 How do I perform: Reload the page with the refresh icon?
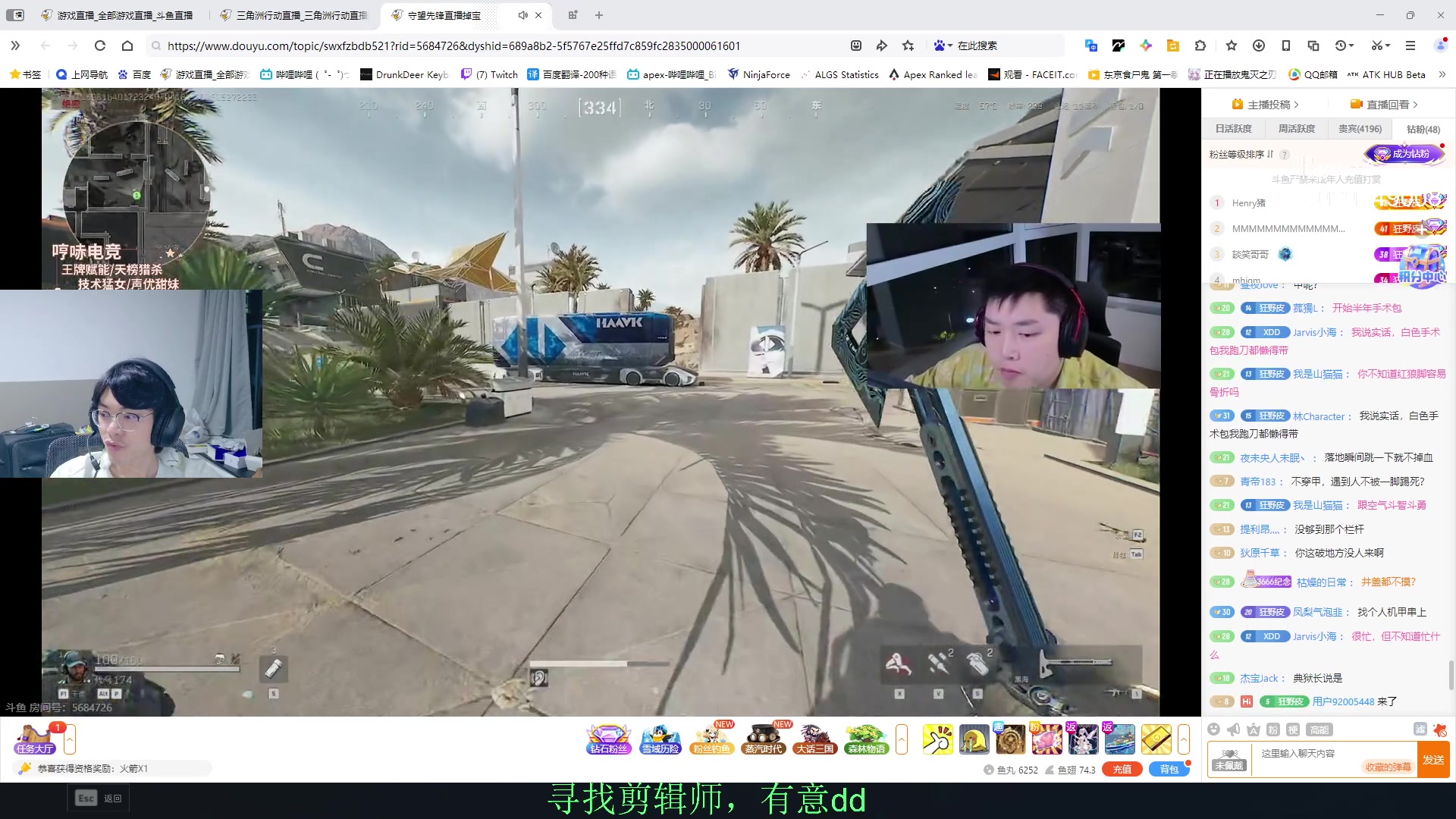coord(99,45)
